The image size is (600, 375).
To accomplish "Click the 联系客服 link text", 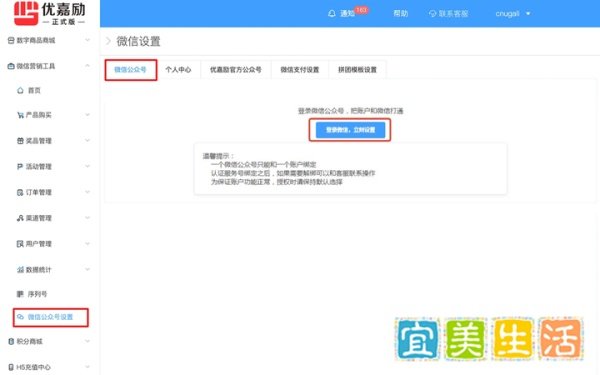I will tap(453, 14).
